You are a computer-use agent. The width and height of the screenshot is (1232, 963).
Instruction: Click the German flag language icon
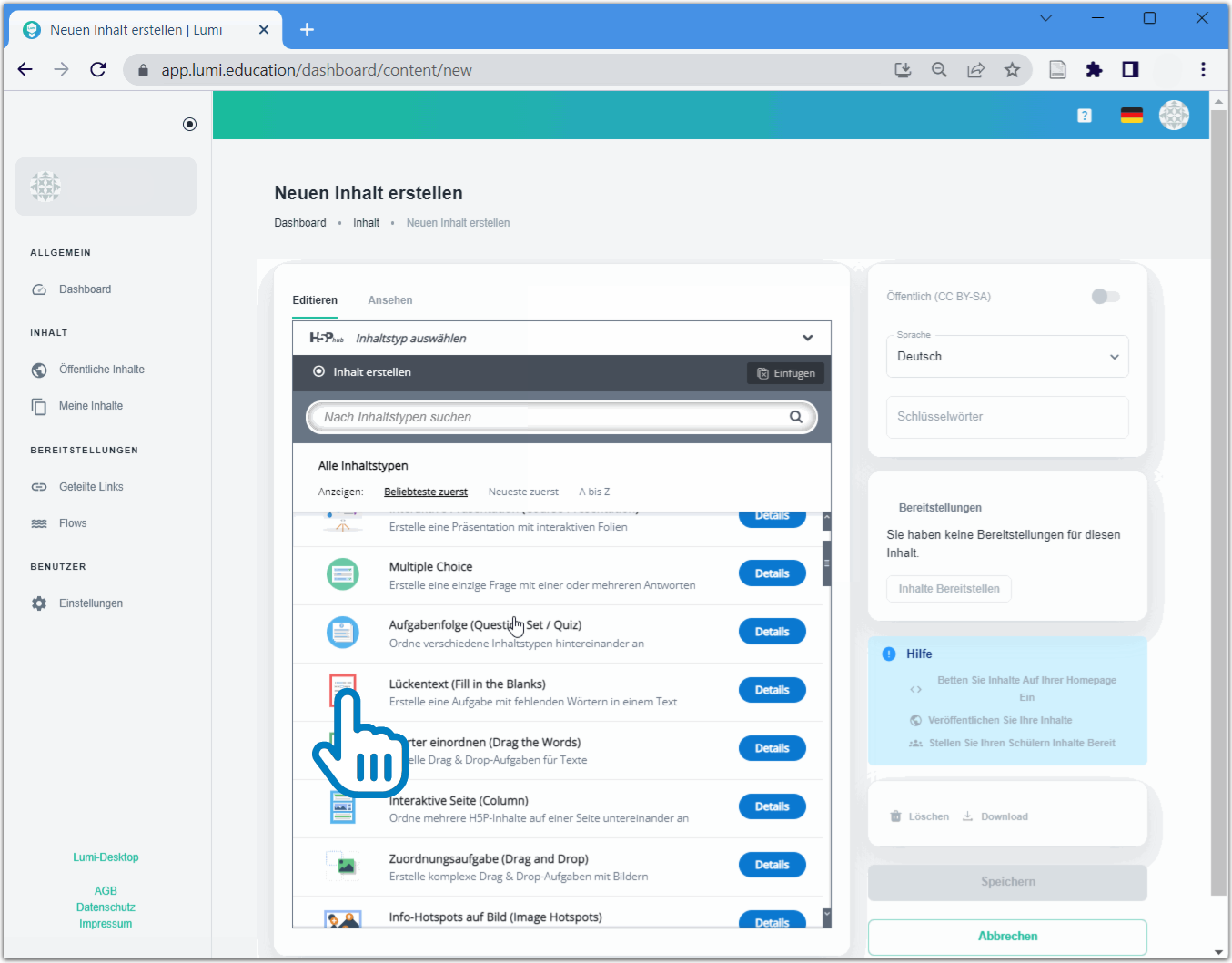pos(1131,116)
